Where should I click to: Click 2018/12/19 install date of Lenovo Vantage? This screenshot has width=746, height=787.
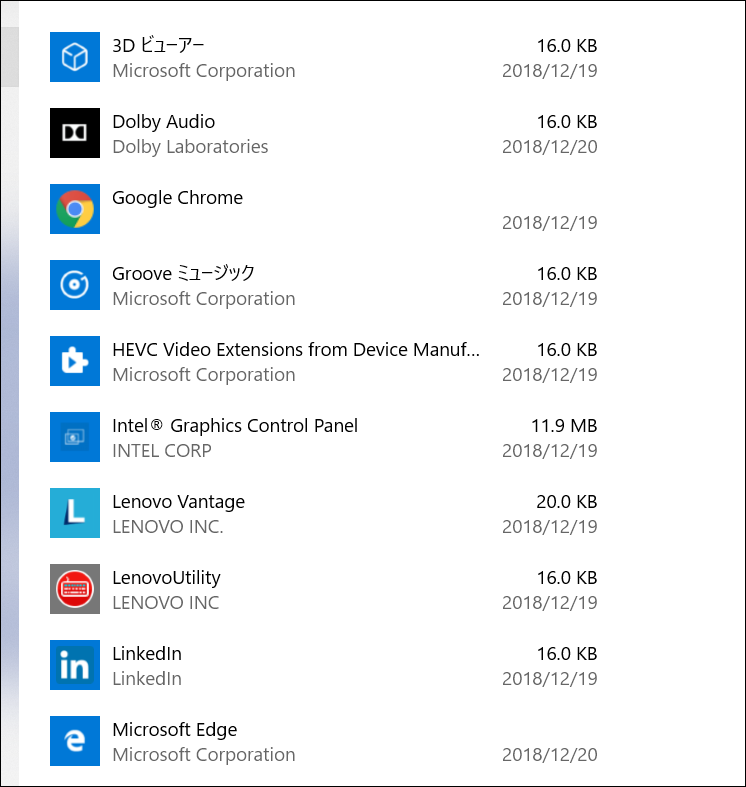(550, 527)
